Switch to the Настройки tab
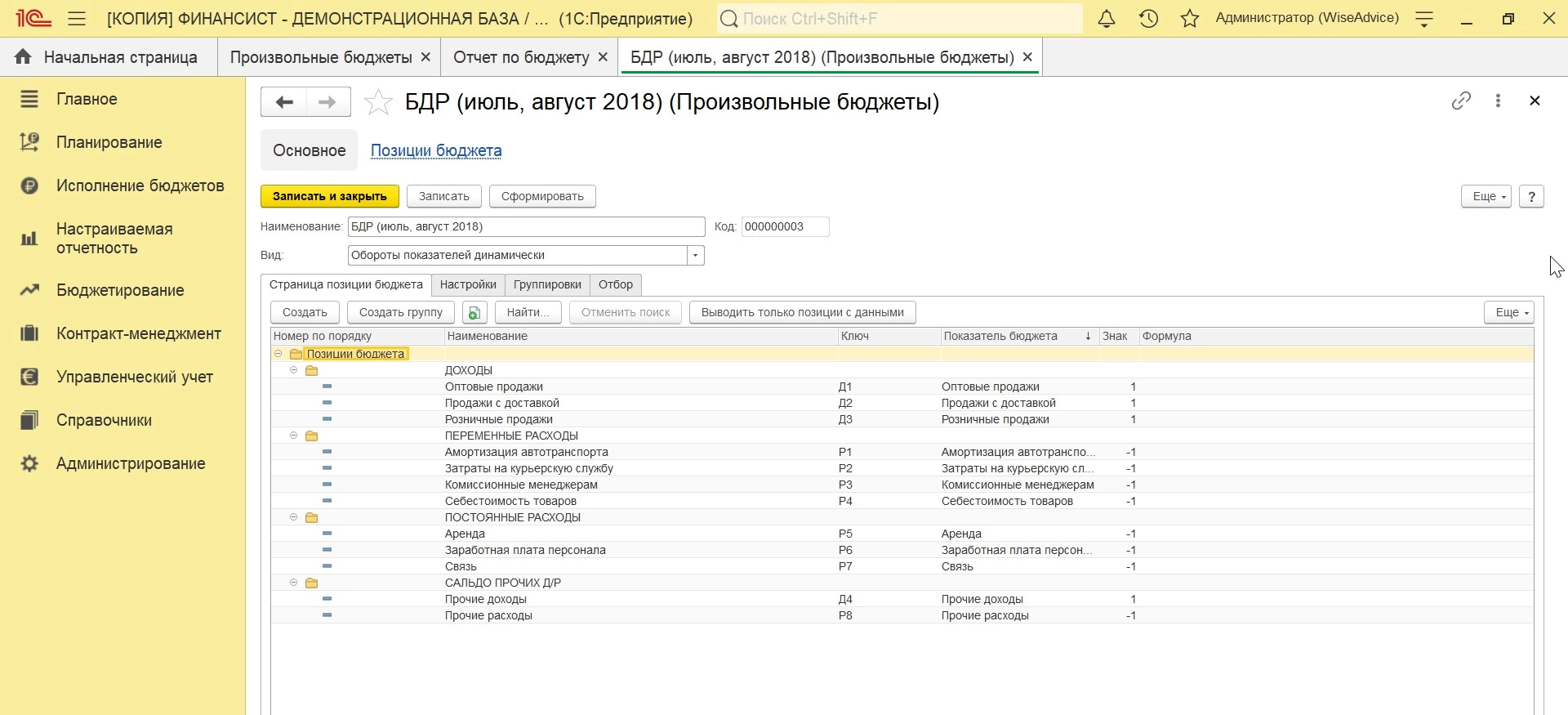This screenshot has width=1568, height=715. 468,284
